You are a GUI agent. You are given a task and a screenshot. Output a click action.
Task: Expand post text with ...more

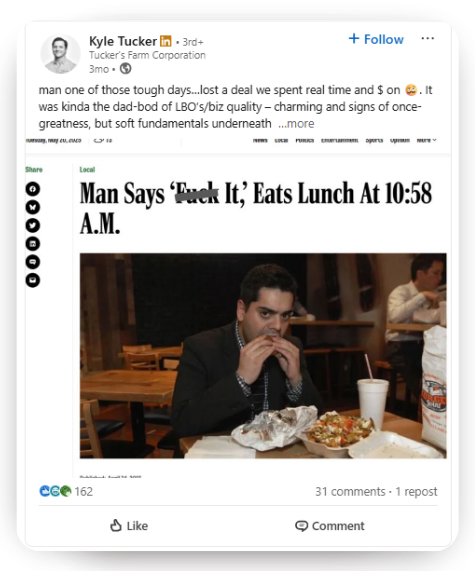click(x=296, y=123)
